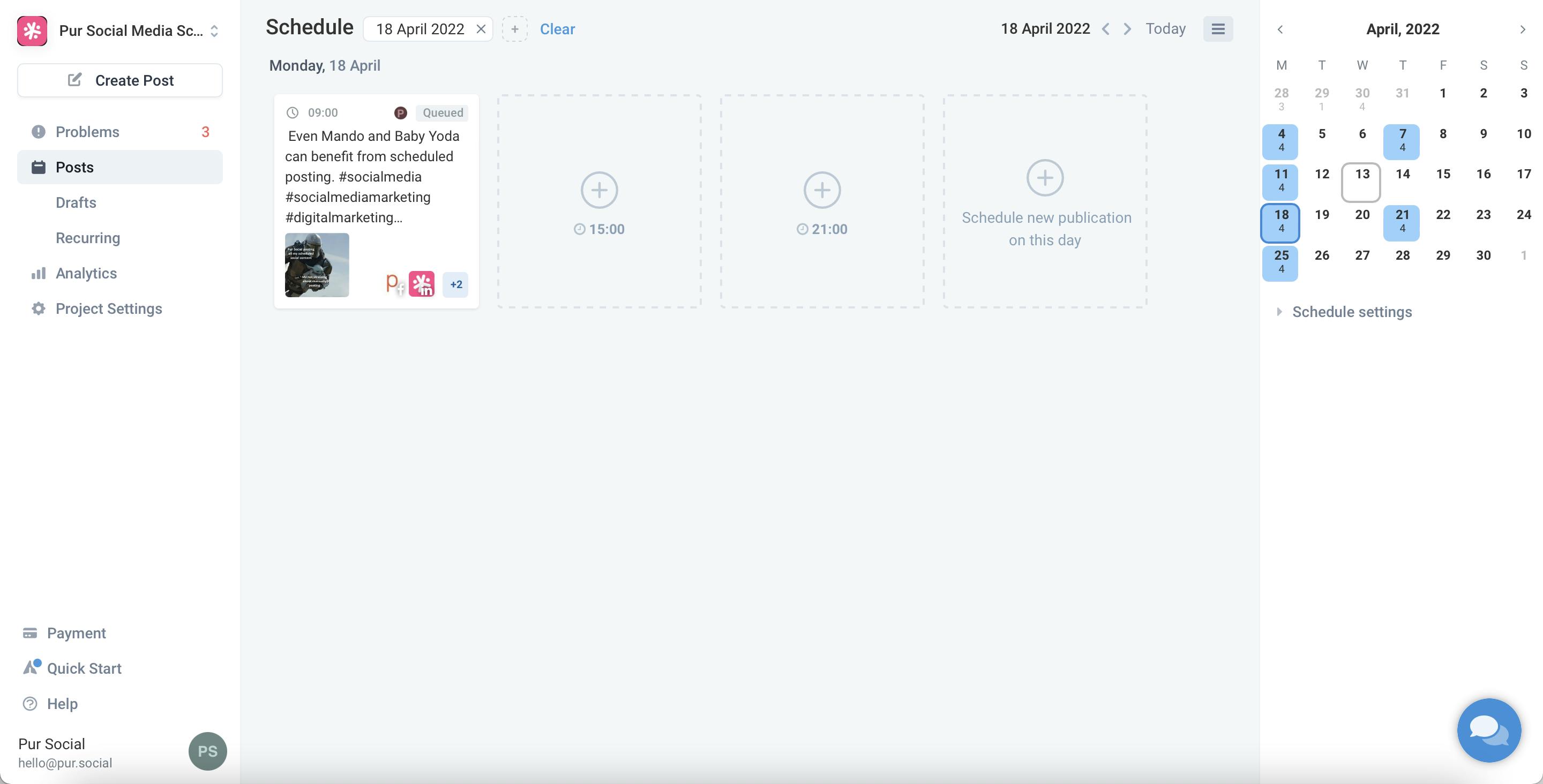Select April 21 in calendar
This screenshot has width=1543, height=784.
1402,221
